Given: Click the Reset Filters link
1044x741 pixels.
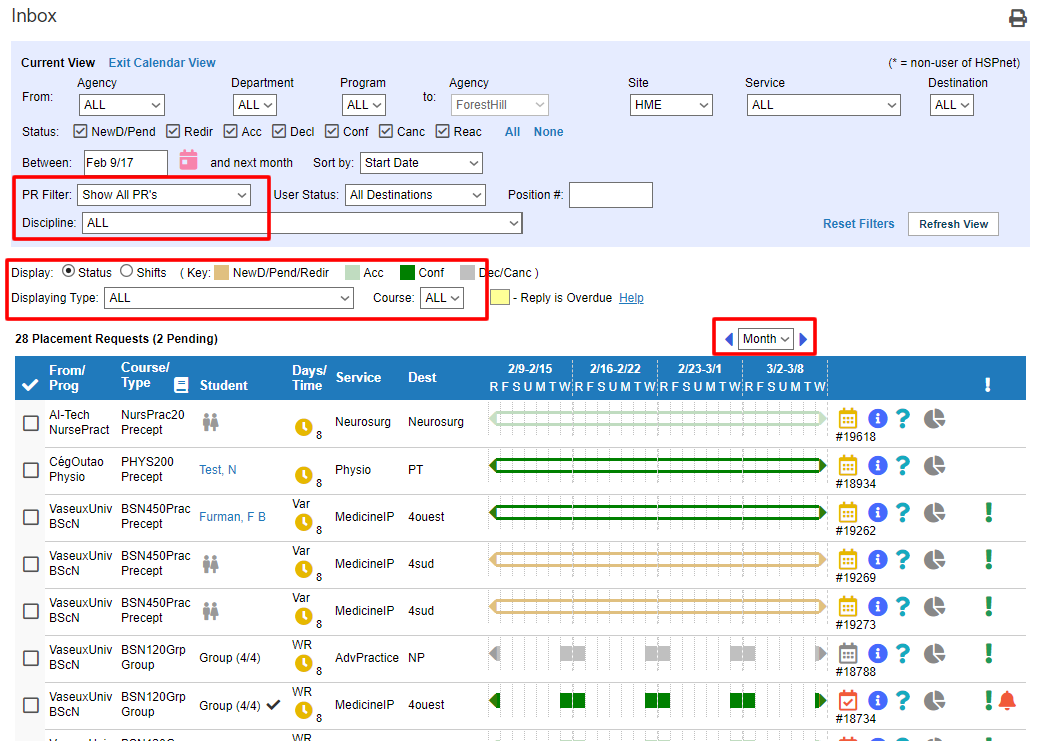Looking at the screenshot, I should point(858,224).
